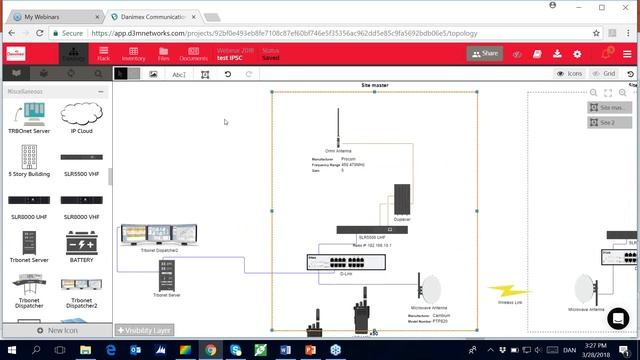Select the pointer tool
Screen dimensions: 640x360
tap(120, 74)
